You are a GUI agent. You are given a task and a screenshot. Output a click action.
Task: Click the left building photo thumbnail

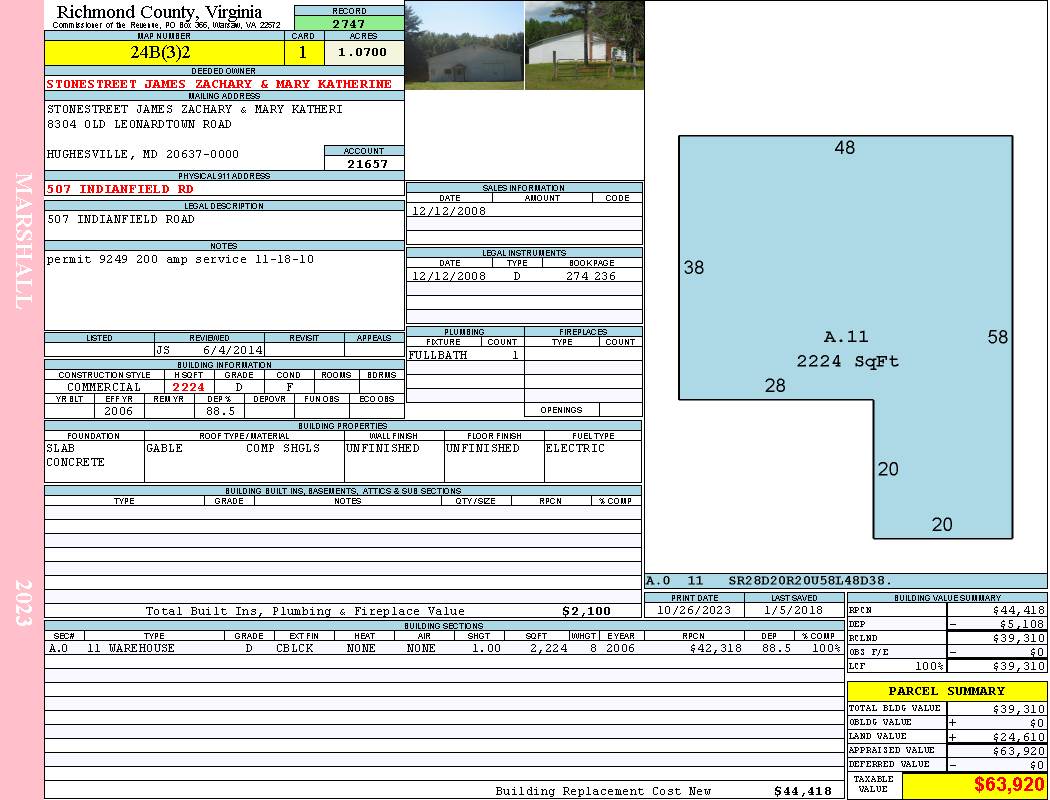(x=464, y=45)
